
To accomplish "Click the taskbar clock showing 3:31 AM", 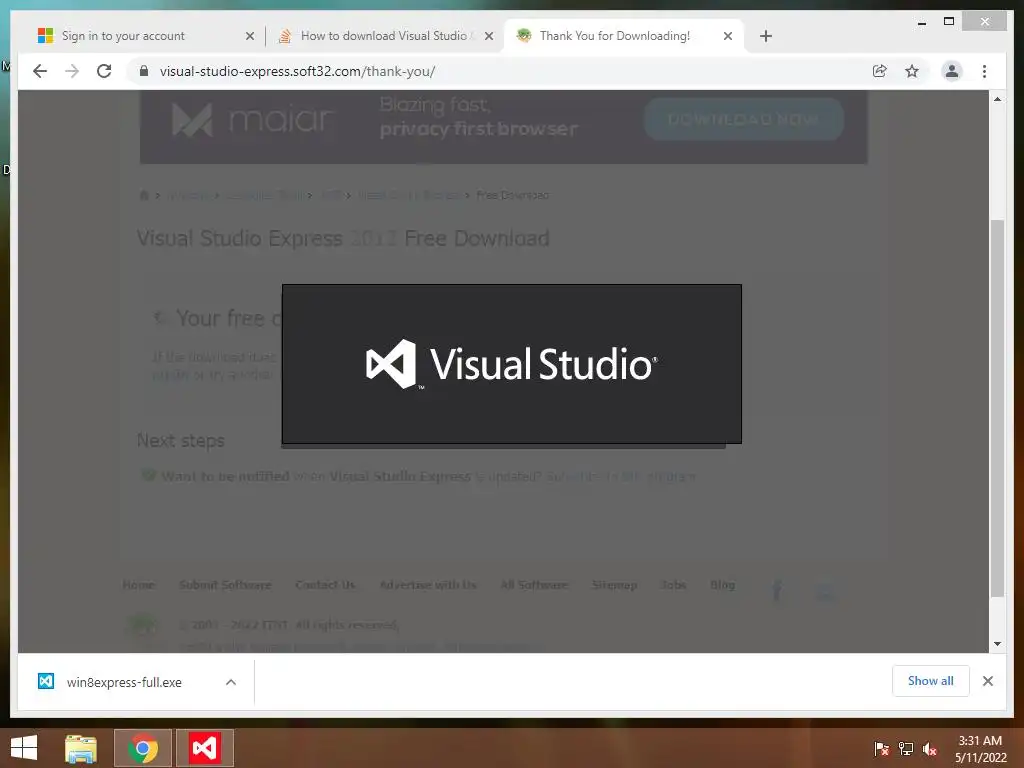I will [980, 749].
